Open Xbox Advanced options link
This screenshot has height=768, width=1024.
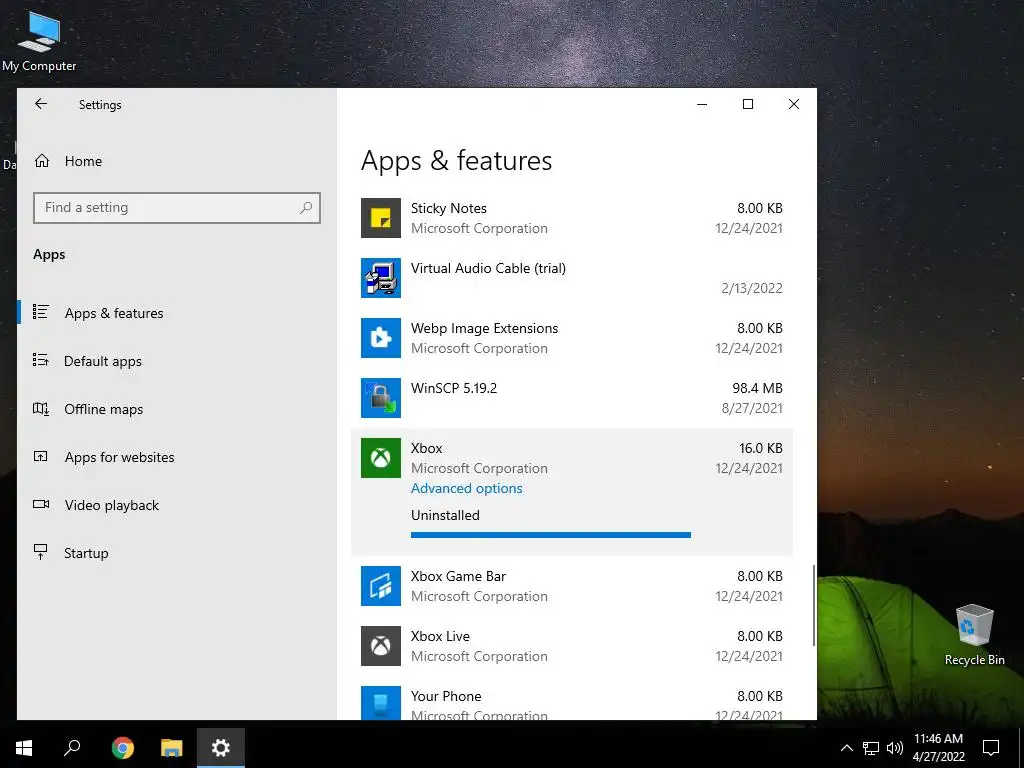click(x=466, y=488)
